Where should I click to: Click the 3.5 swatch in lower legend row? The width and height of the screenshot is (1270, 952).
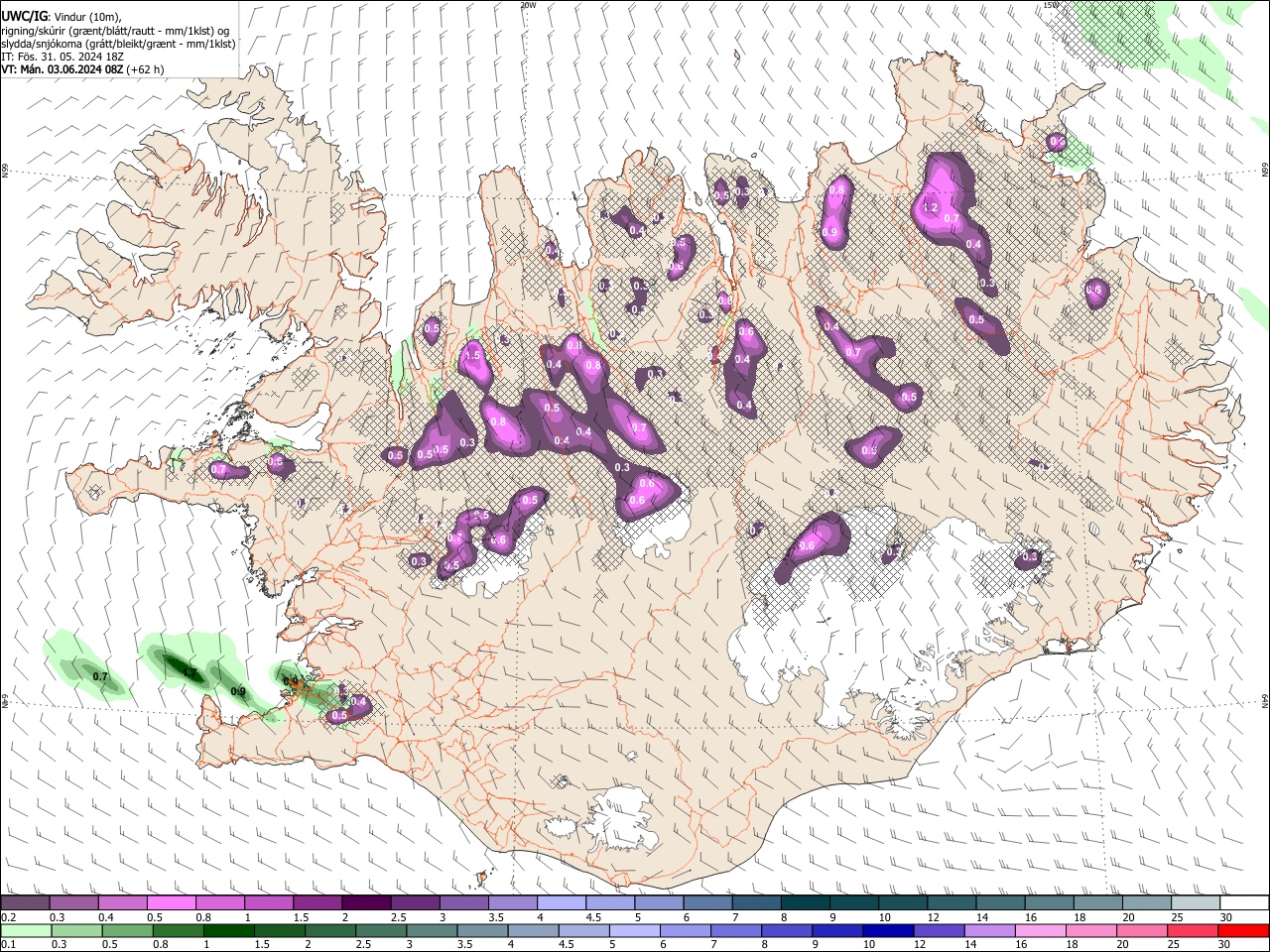click(482, 930)
